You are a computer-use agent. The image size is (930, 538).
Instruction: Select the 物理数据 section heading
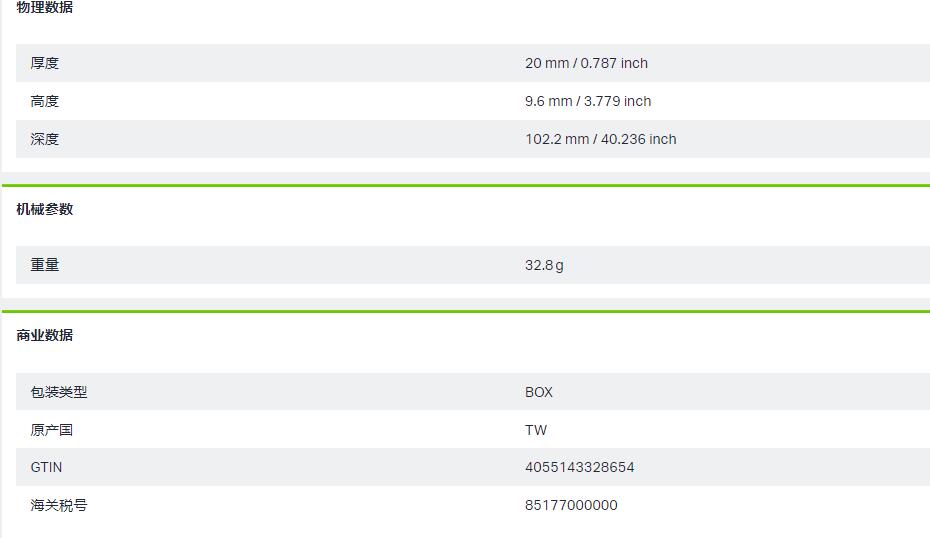coord(44,7)
